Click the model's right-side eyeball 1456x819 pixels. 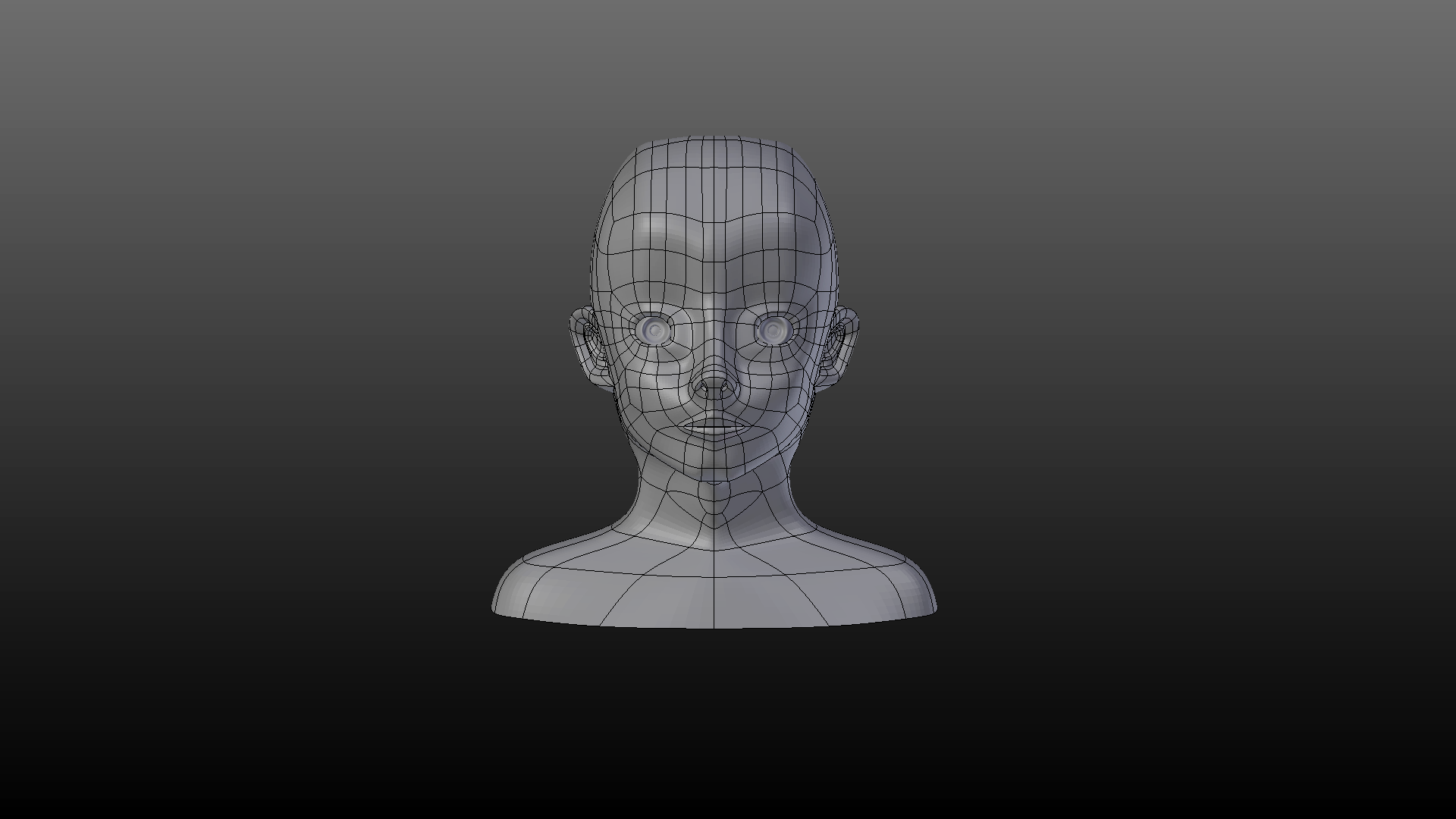(773, 330)
